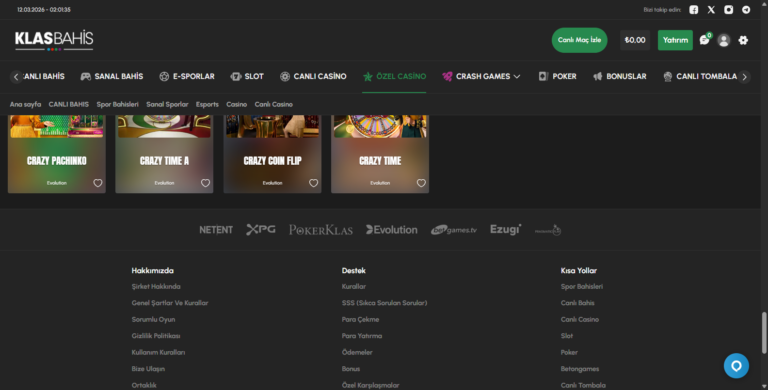Select the Özel Casino tab
Viewport: 768px width, 390px height.
(394, 76)
